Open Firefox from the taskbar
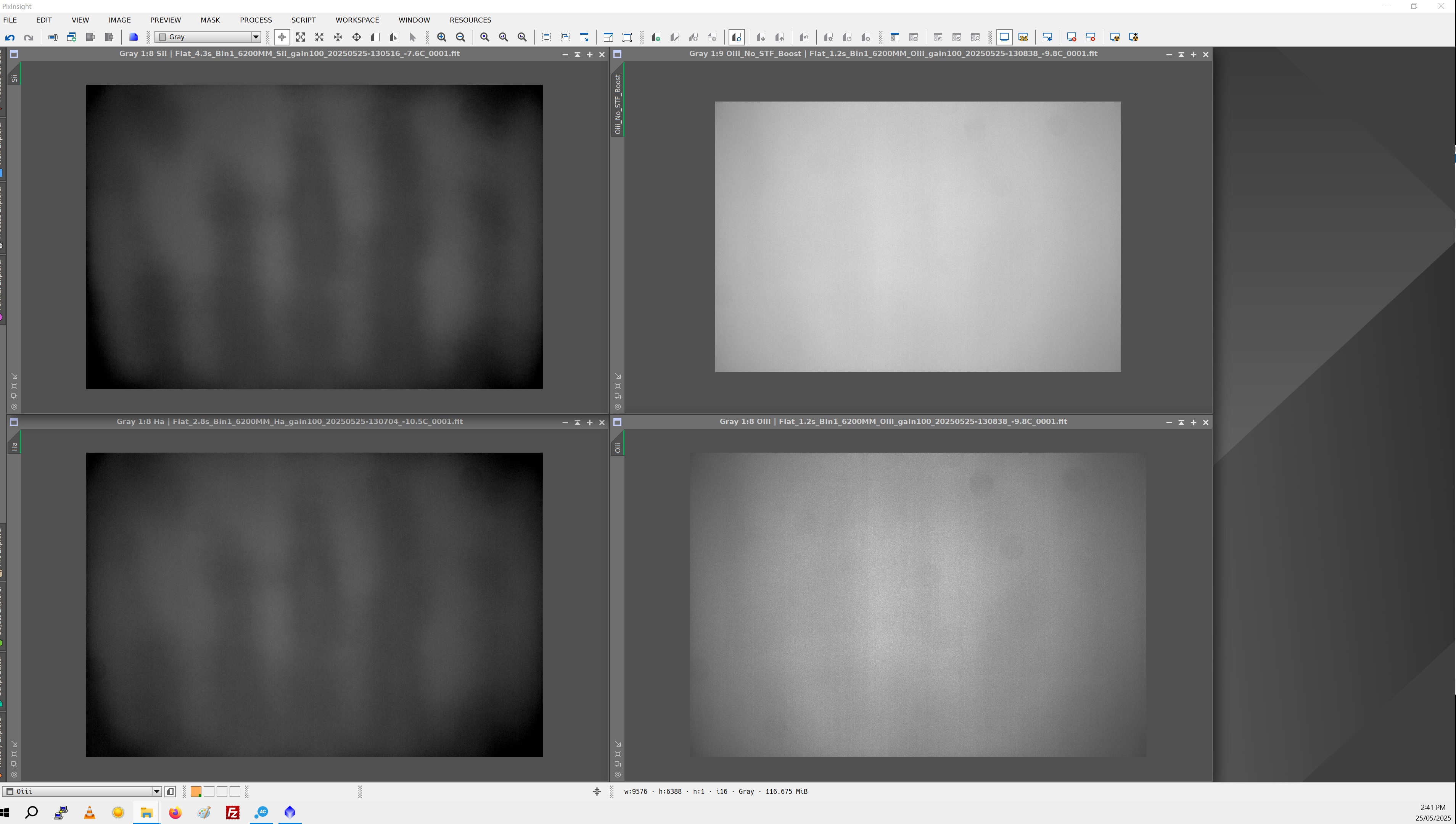The height and width of the screenshot is (824, 1456). pyautogui.click(x=175, y=813)
